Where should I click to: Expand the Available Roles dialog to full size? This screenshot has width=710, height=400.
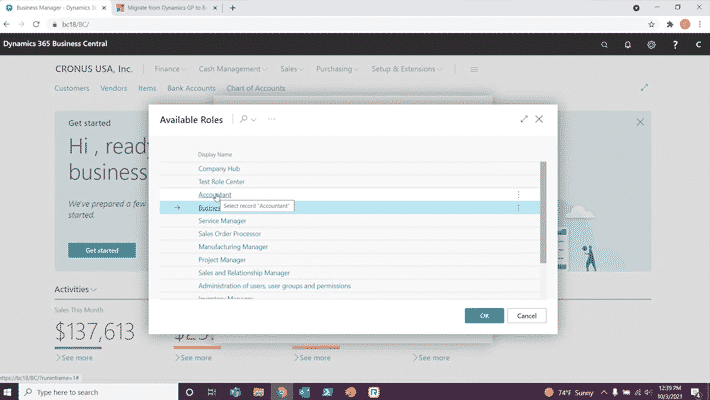[524, 119]
